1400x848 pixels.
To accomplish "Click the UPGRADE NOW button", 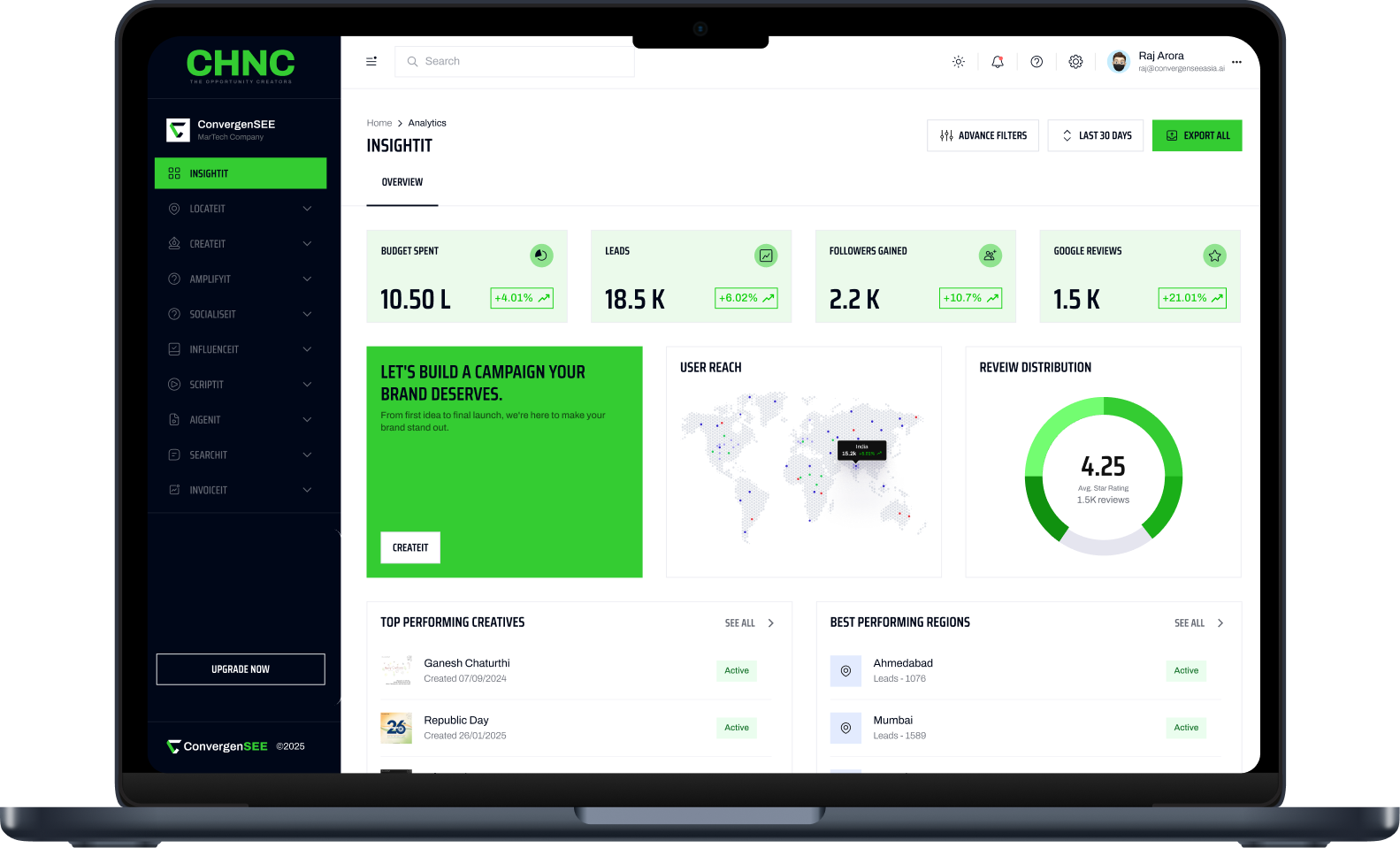I will tap(241, 669).
